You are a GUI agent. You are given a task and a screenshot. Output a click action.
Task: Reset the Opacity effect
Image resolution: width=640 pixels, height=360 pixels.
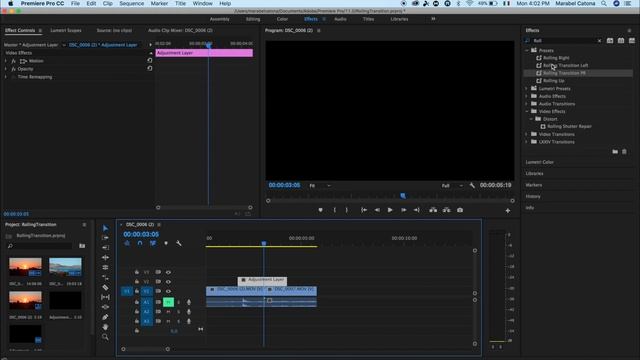tap(150, 69)
